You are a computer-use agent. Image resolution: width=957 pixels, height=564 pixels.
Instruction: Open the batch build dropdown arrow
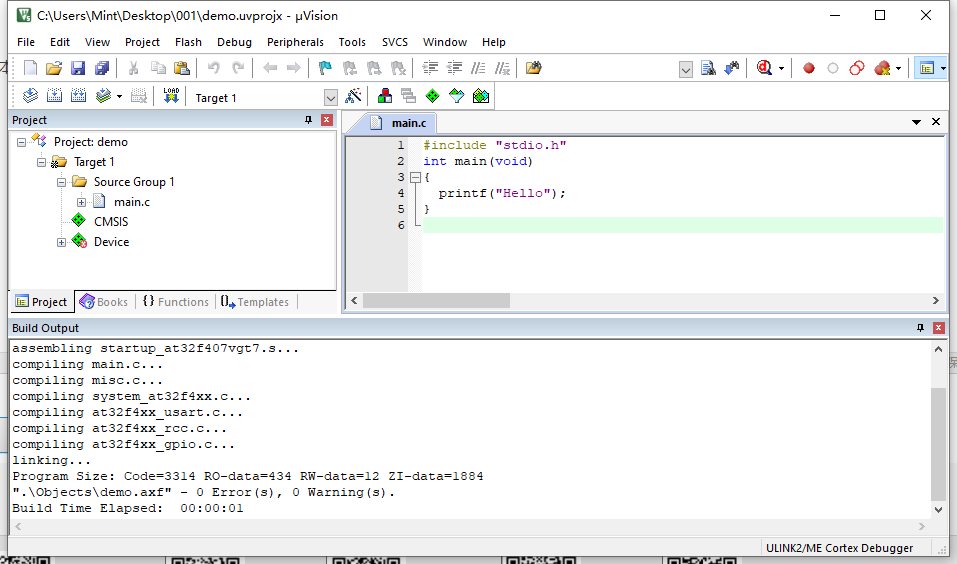[119, 96]
